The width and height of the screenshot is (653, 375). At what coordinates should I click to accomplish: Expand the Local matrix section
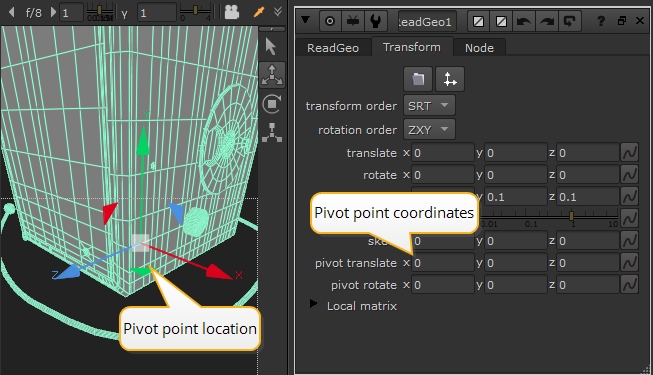coord(313,304)
